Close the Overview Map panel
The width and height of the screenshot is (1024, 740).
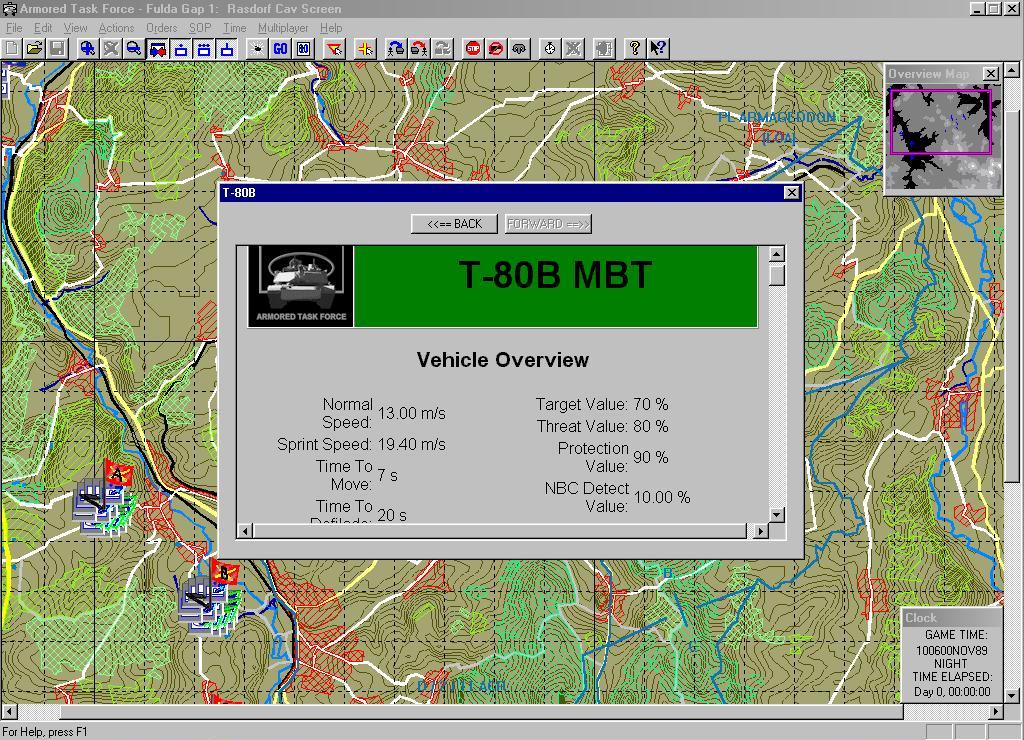[x=990, y=74]
